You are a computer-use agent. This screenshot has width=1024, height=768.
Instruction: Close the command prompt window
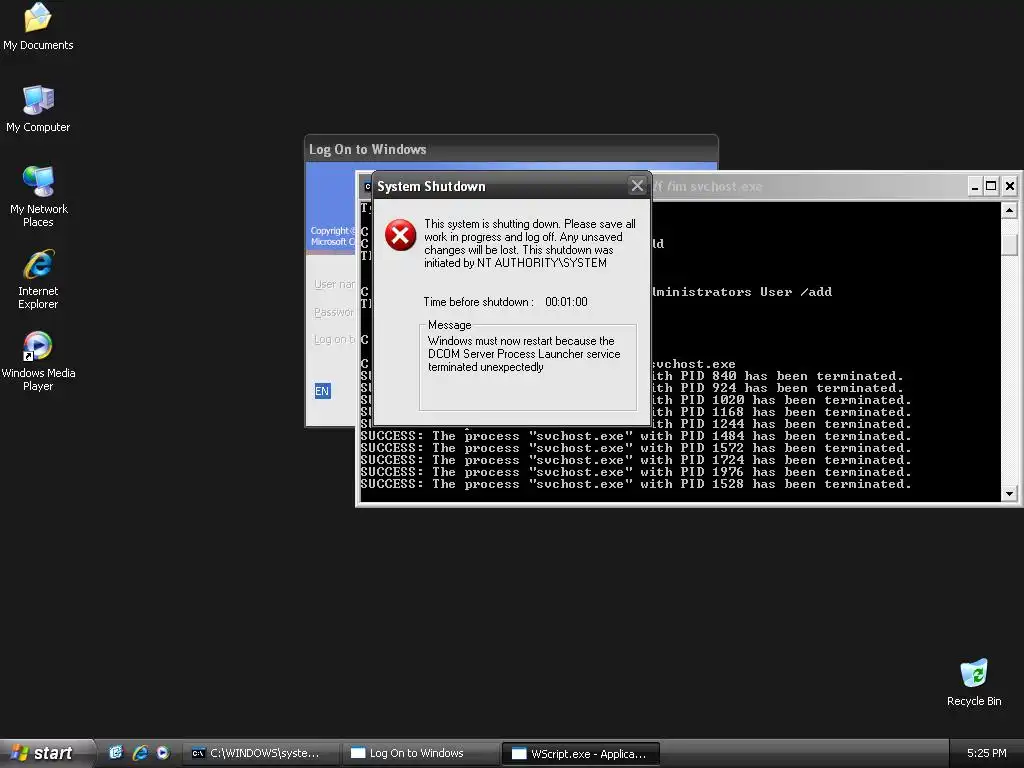(x=1009, y=186)
